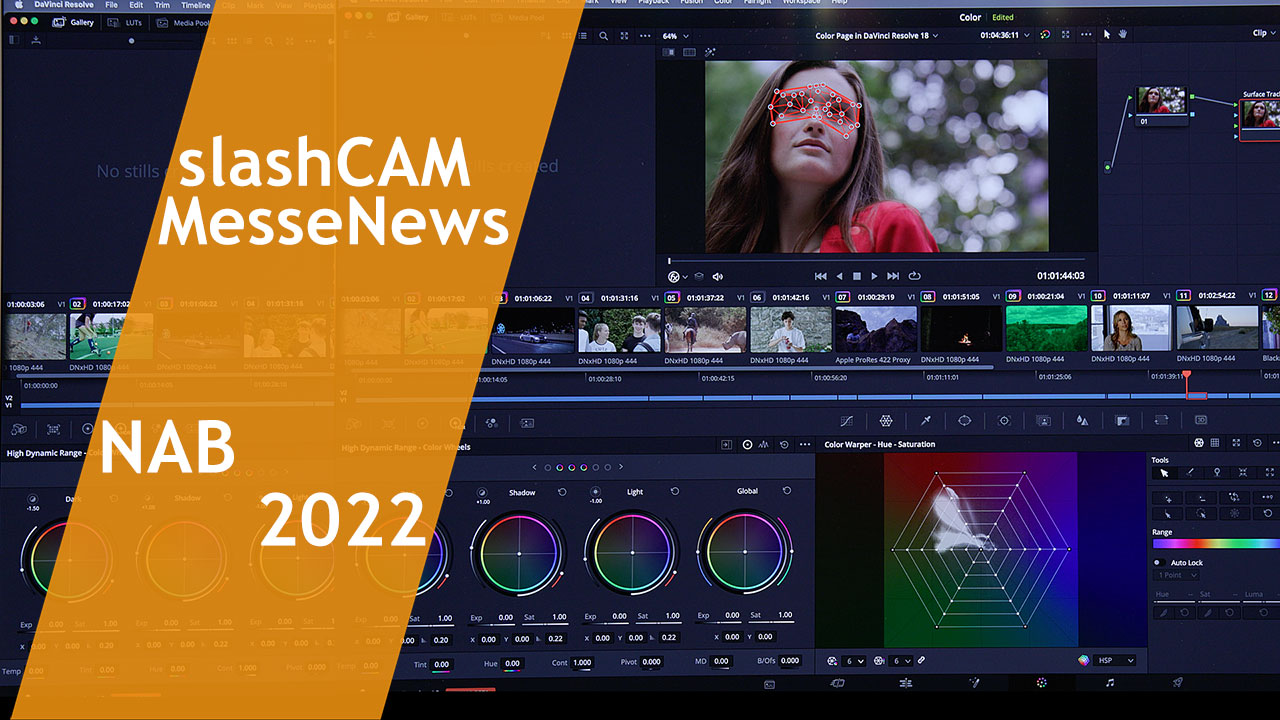This screenshot has height=720, width=1280.
Task: Toggle the Auto Lock switch
Action: coord(1158,563)
